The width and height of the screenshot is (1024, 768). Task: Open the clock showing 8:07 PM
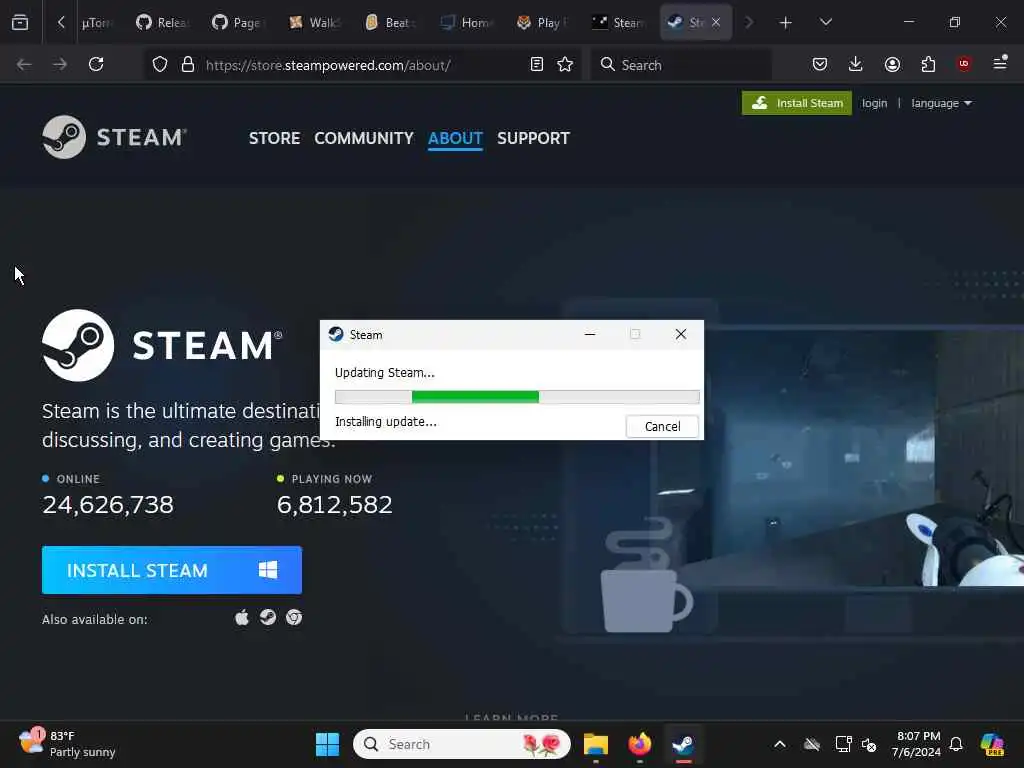916,744
